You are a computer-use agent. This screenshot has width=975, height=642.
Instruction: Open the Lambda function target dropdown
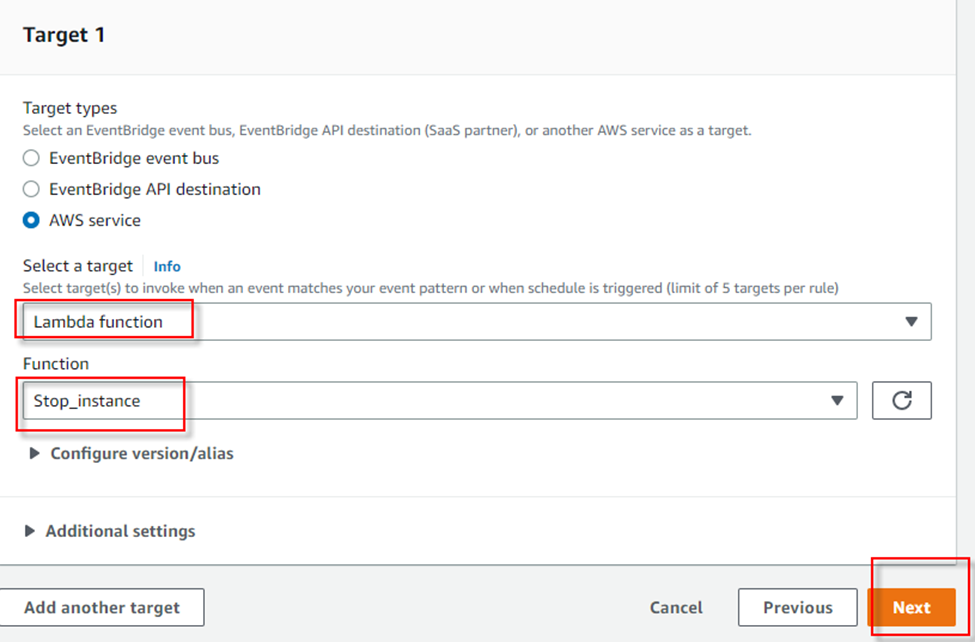coord(477,322)
